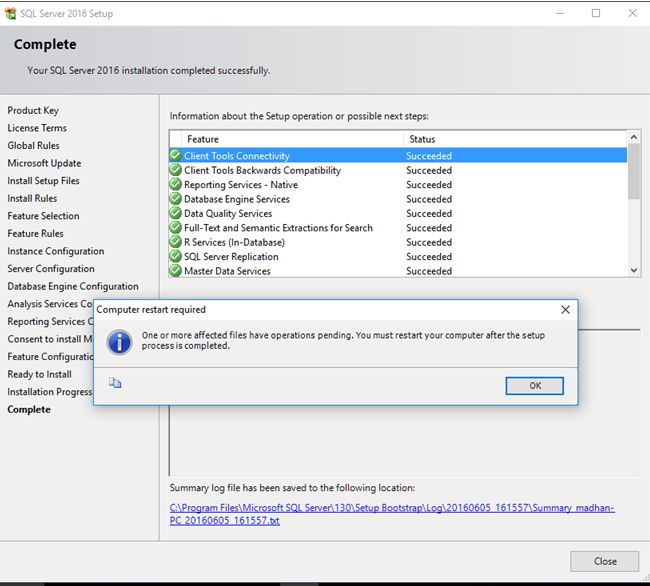Select the R Services (In-Database) row
Image resolution: width=650 pixels, height=586 pixels.
point(398,242)
